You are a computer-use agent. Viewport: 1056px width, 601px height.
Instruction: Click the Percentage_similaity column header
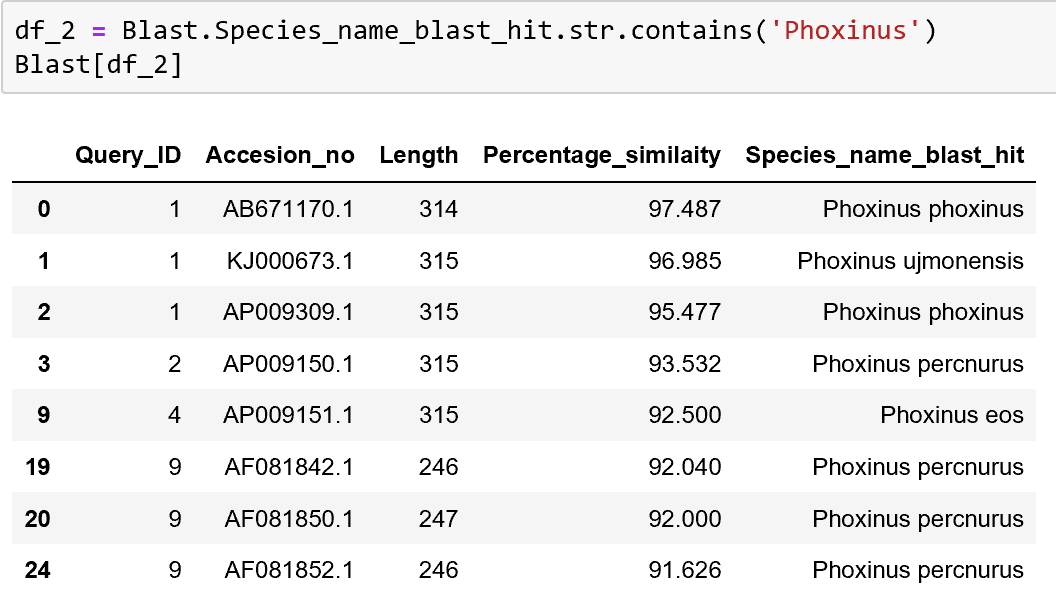(601, 155)
